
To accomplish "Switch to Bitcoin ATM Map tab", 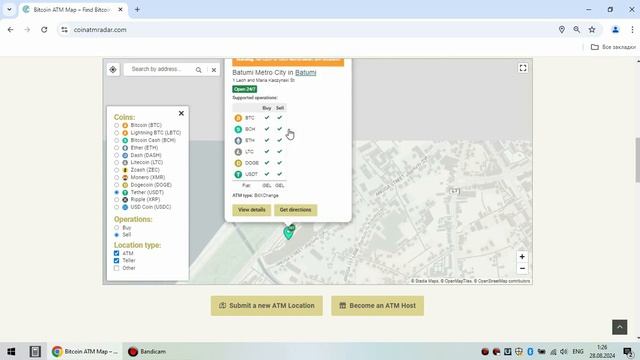I will pos(73,9).
